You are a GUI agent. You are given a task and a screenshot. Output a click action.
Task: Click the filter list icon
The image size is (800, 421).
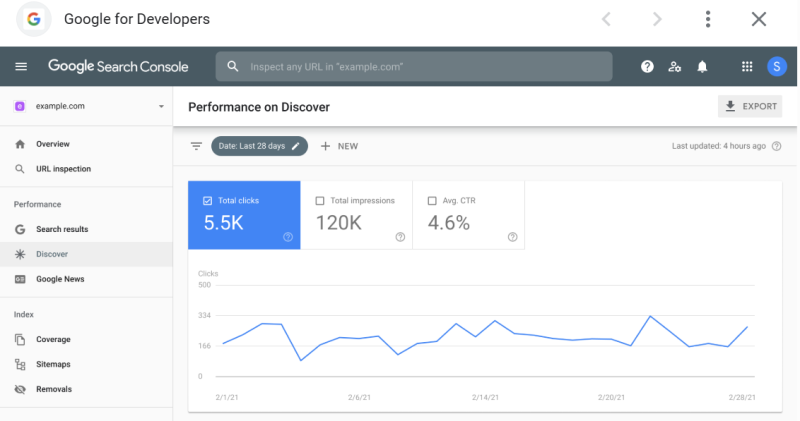(196, 146)
